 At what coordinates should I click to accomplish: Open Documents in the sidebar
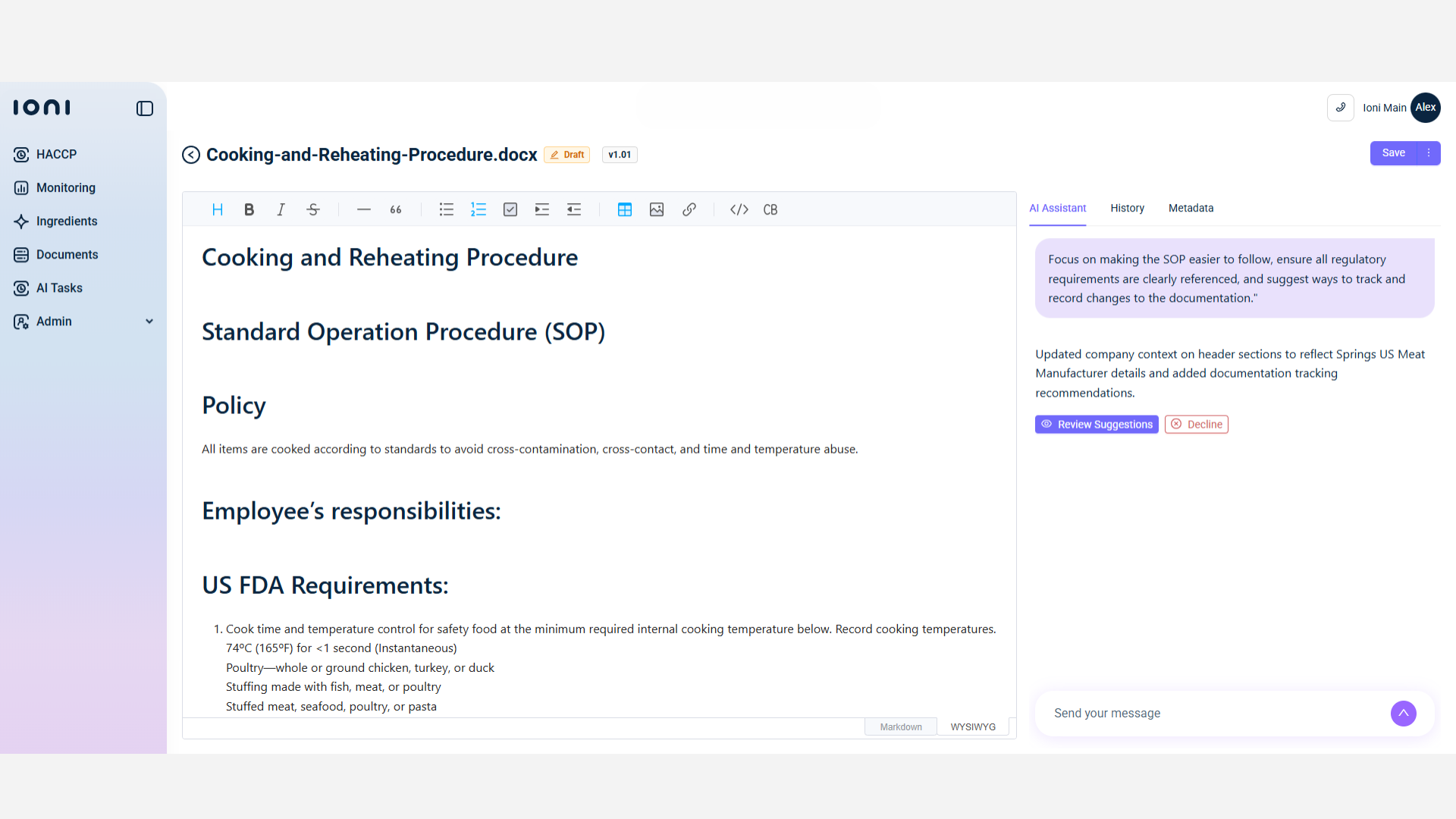[x=67, y=255]
